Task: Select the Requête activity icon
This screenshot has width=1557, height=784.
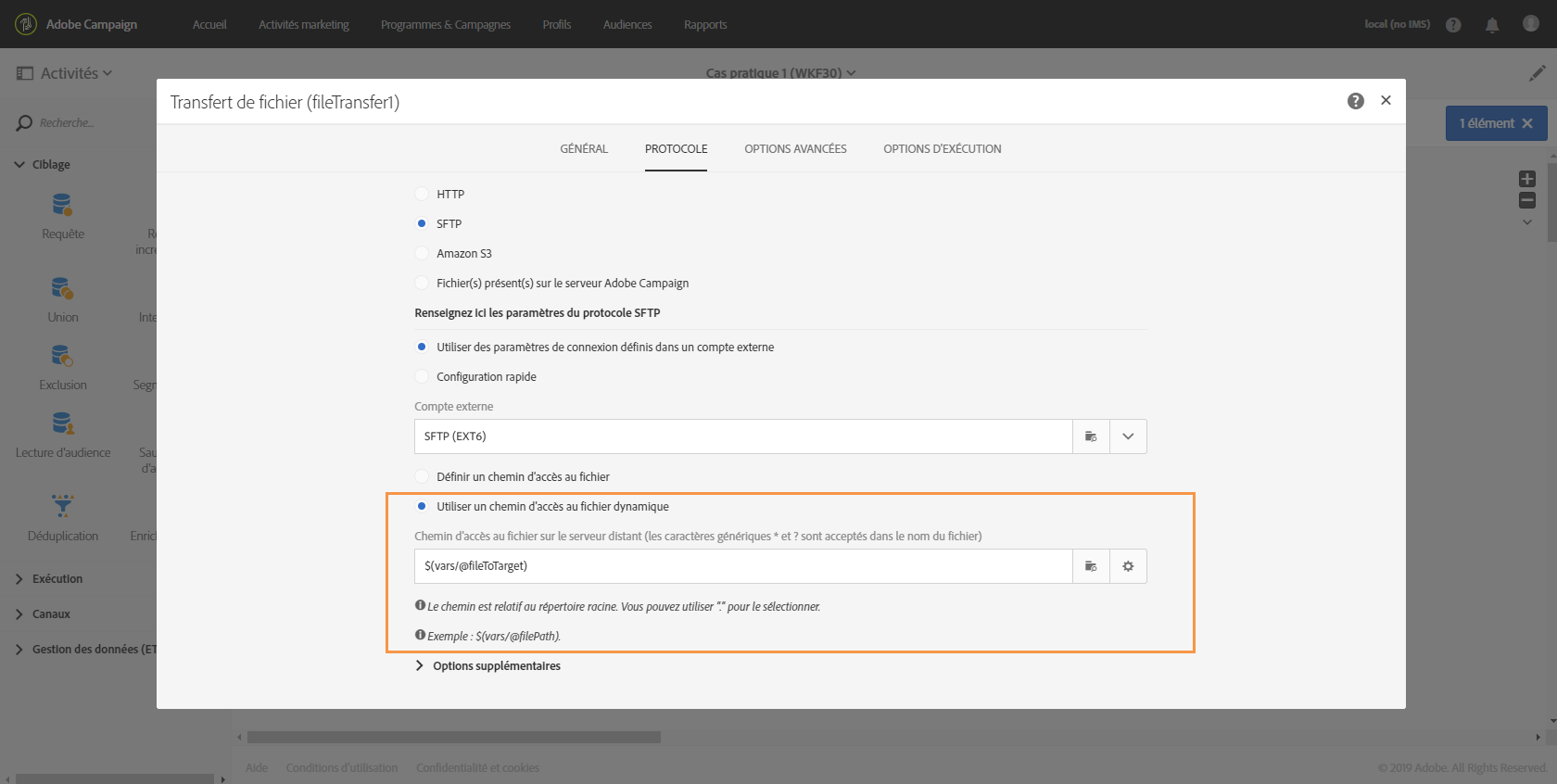Action: 62,205
